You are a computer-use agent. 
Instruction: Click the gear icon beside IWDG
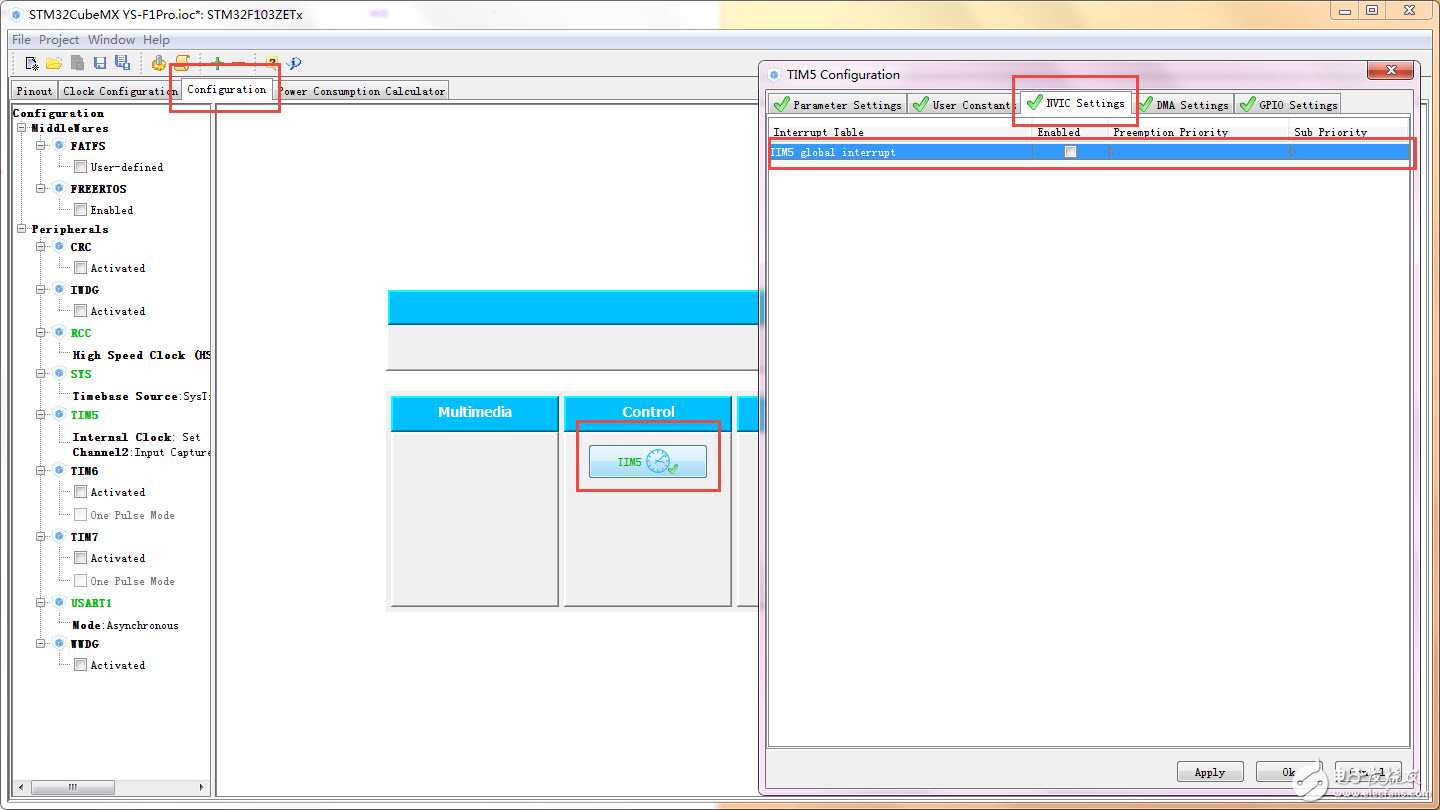coord(59,289)
